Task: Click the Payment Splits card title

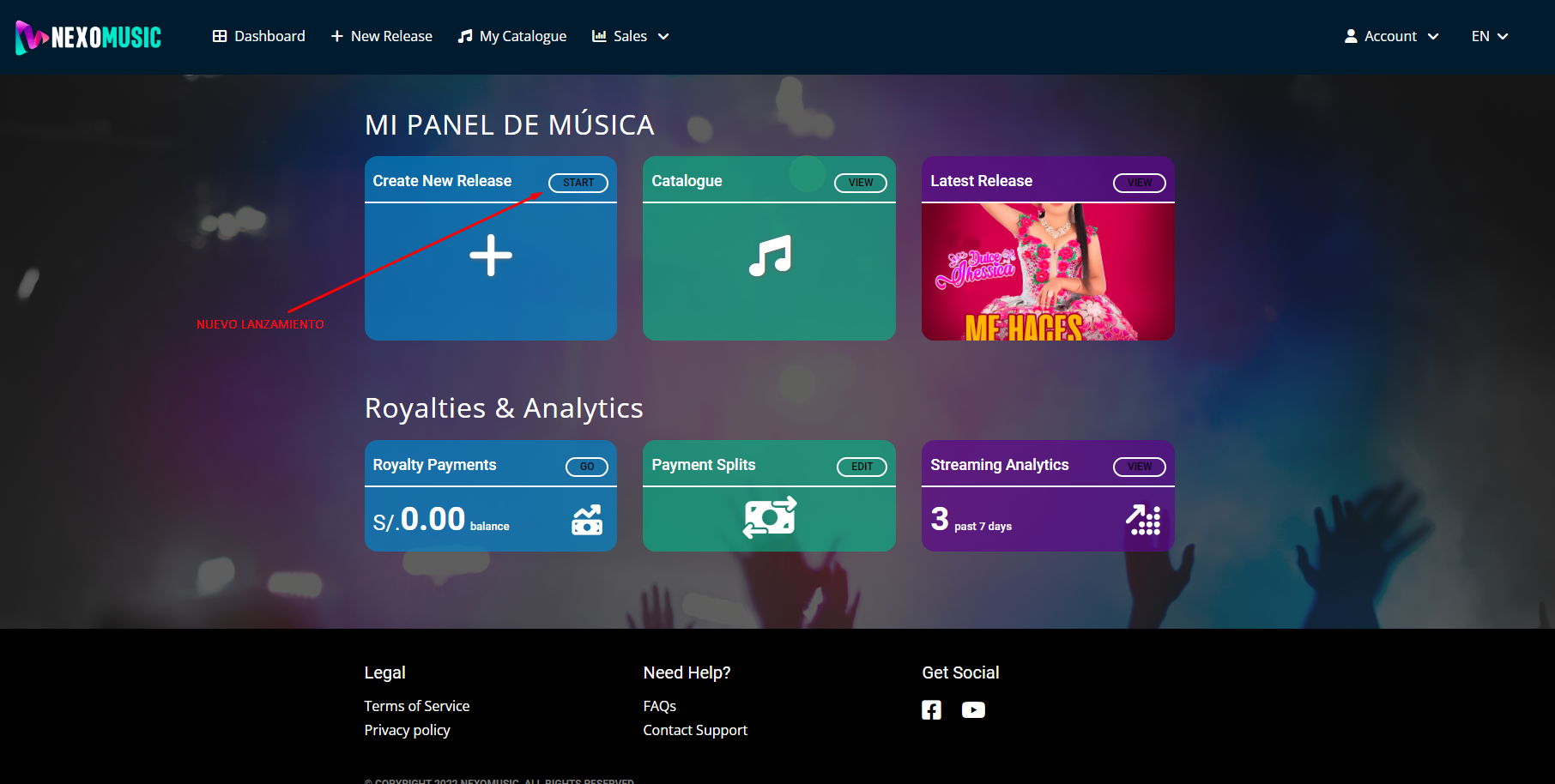Action: coord(704,465)
